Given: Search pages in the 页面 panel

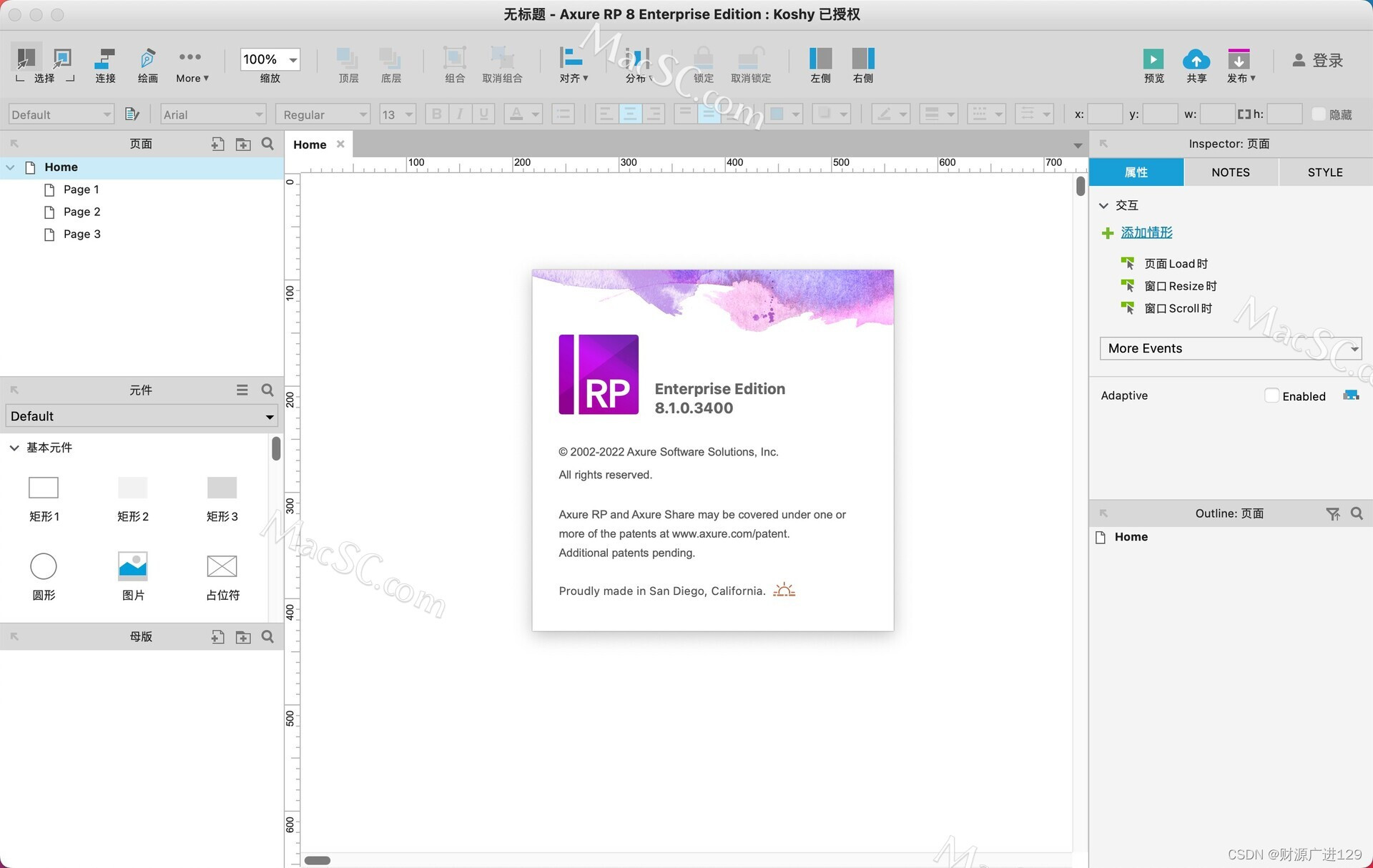Looking at the screenshot, I should point(267,144).
